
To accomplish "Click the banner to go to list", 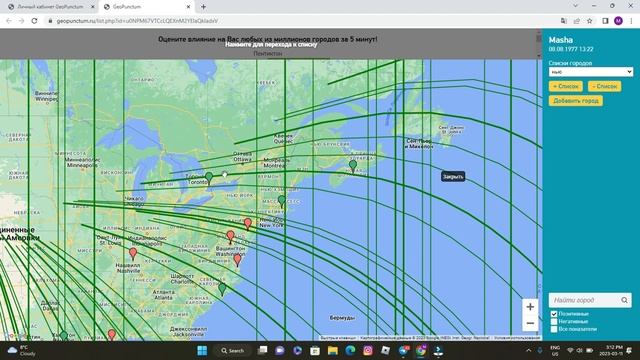I will tap(271, 44).
